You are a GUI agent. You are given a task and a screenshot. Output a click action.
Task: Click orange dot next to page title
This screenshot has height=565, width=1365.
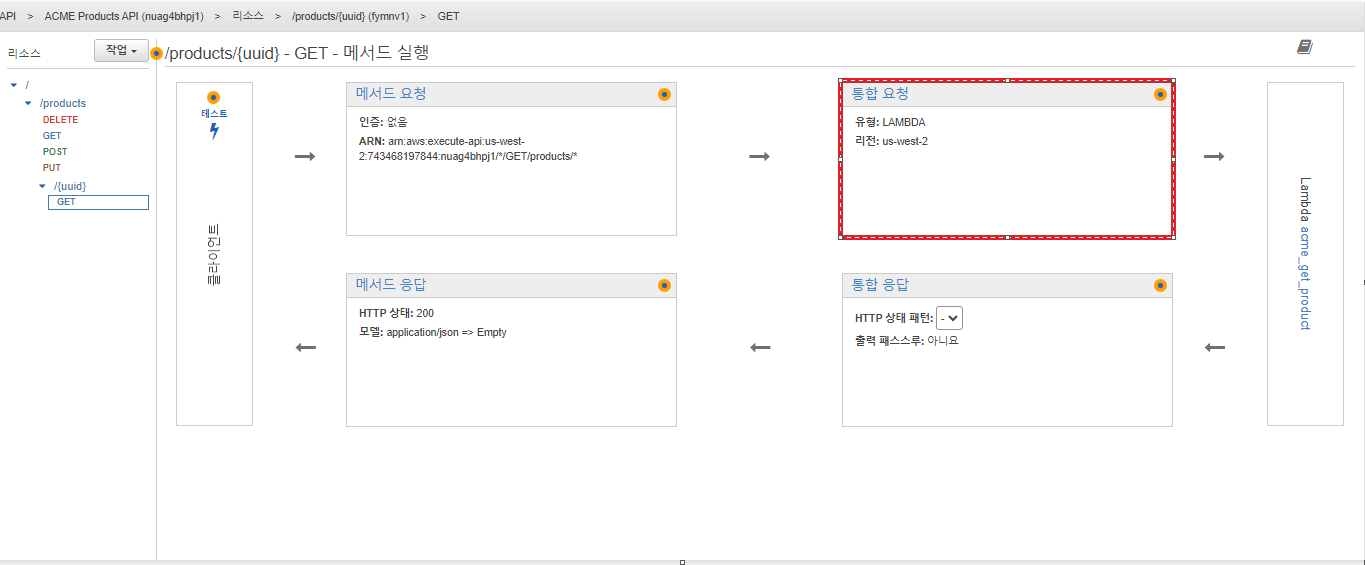(156, 53)
